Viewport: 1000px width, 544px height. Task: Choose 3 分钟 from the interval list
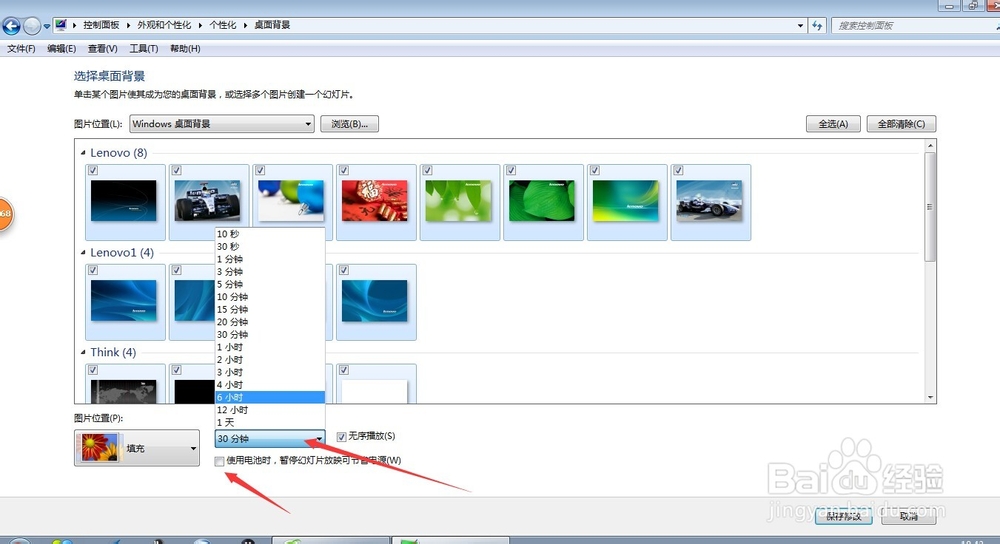click(x=270, y=272)
